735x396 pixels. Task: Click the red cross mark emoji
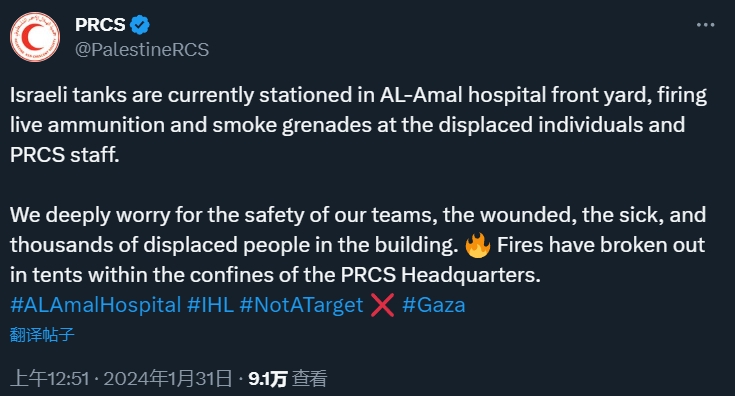pyautogui.click(x=382, y=305)
